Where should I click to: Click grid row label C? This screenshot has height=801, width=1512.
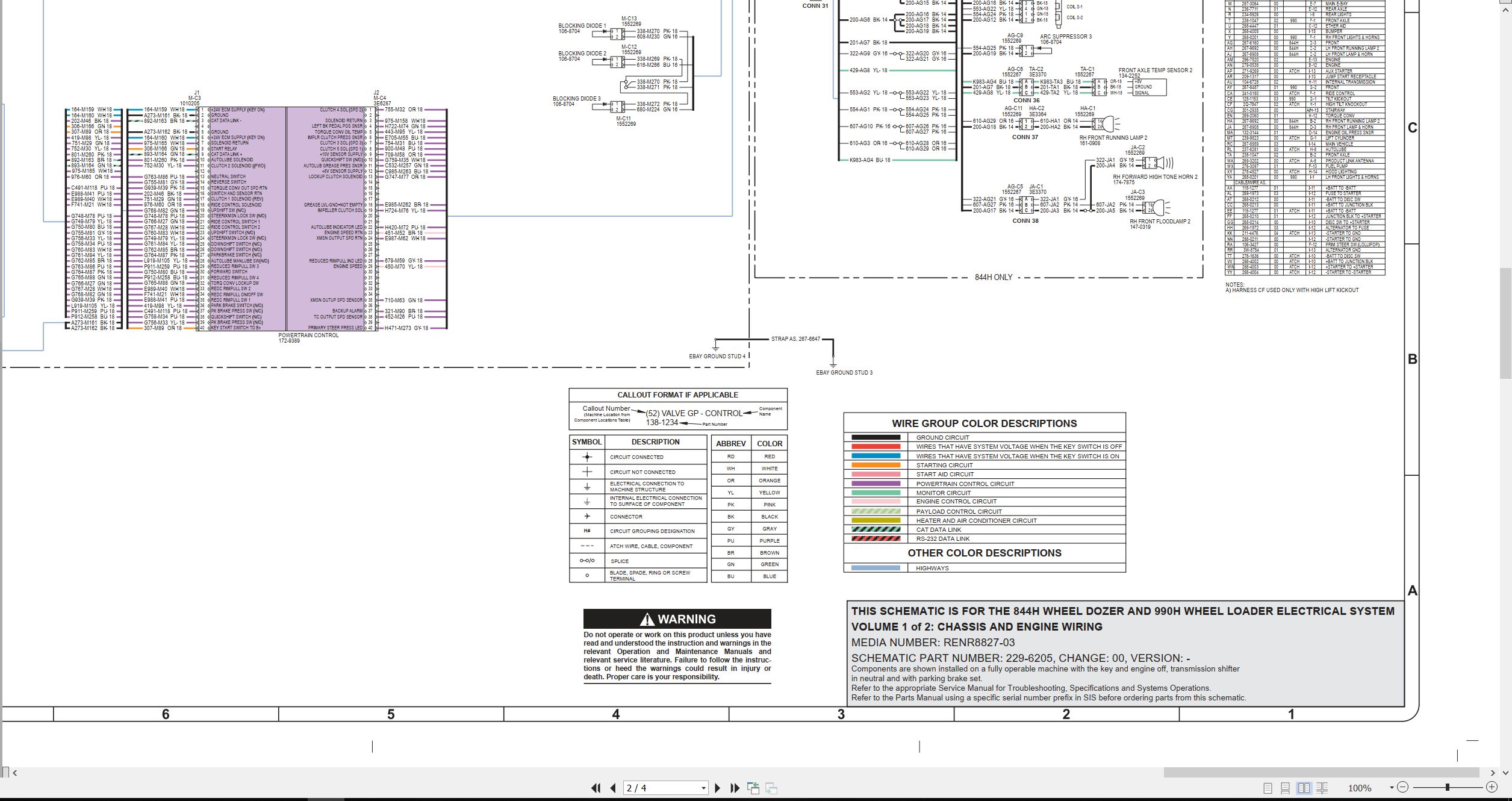click(1412, 128)
